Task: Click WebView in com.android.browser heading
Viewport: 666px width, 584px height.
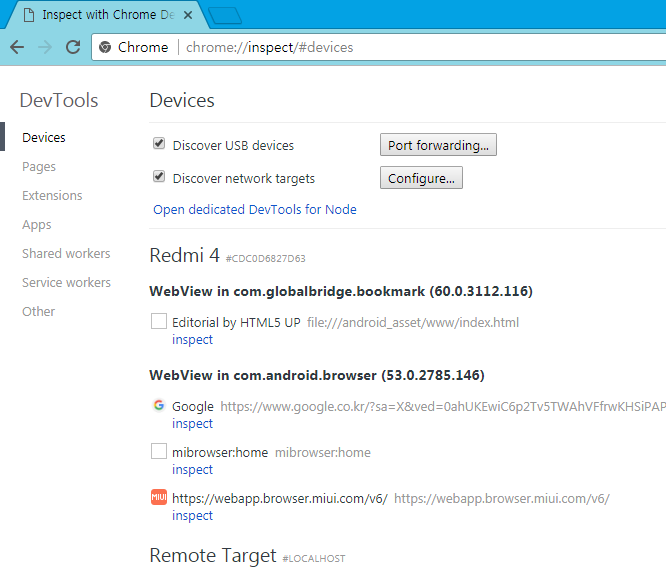Action: (x=317, y=375)
